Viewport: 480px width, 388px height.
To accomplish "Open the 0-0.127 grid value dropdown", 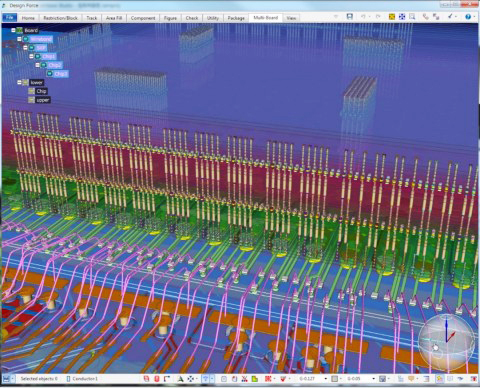I will tap(326, 379).
